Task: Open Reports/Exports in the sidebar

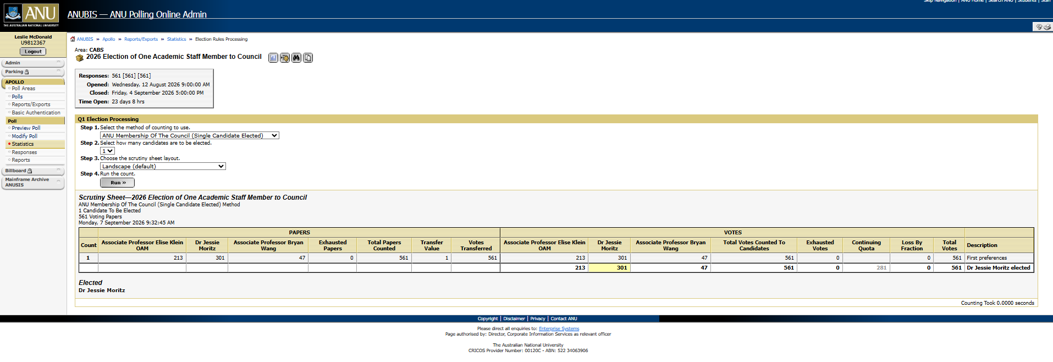Action: coord(30,105)
